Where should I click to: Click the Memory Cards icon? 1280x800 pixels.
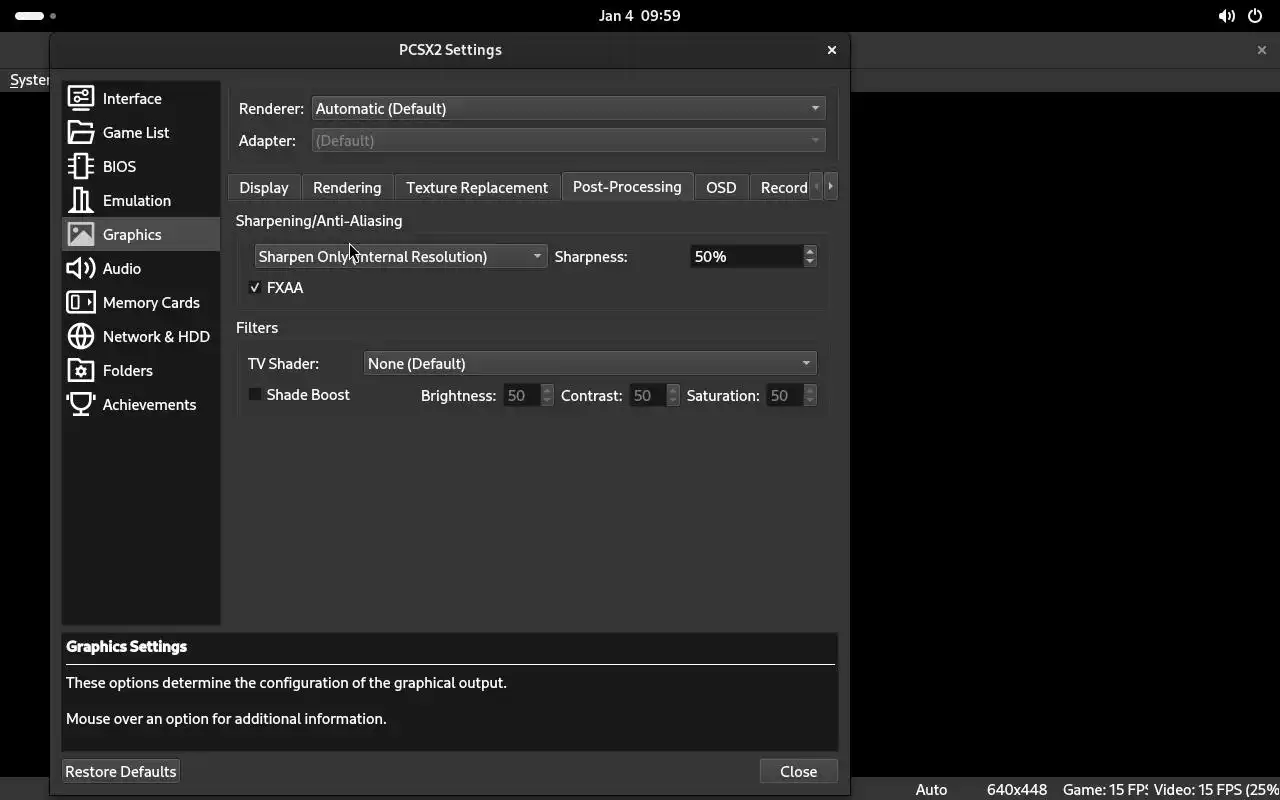click(x=81, y=302)
